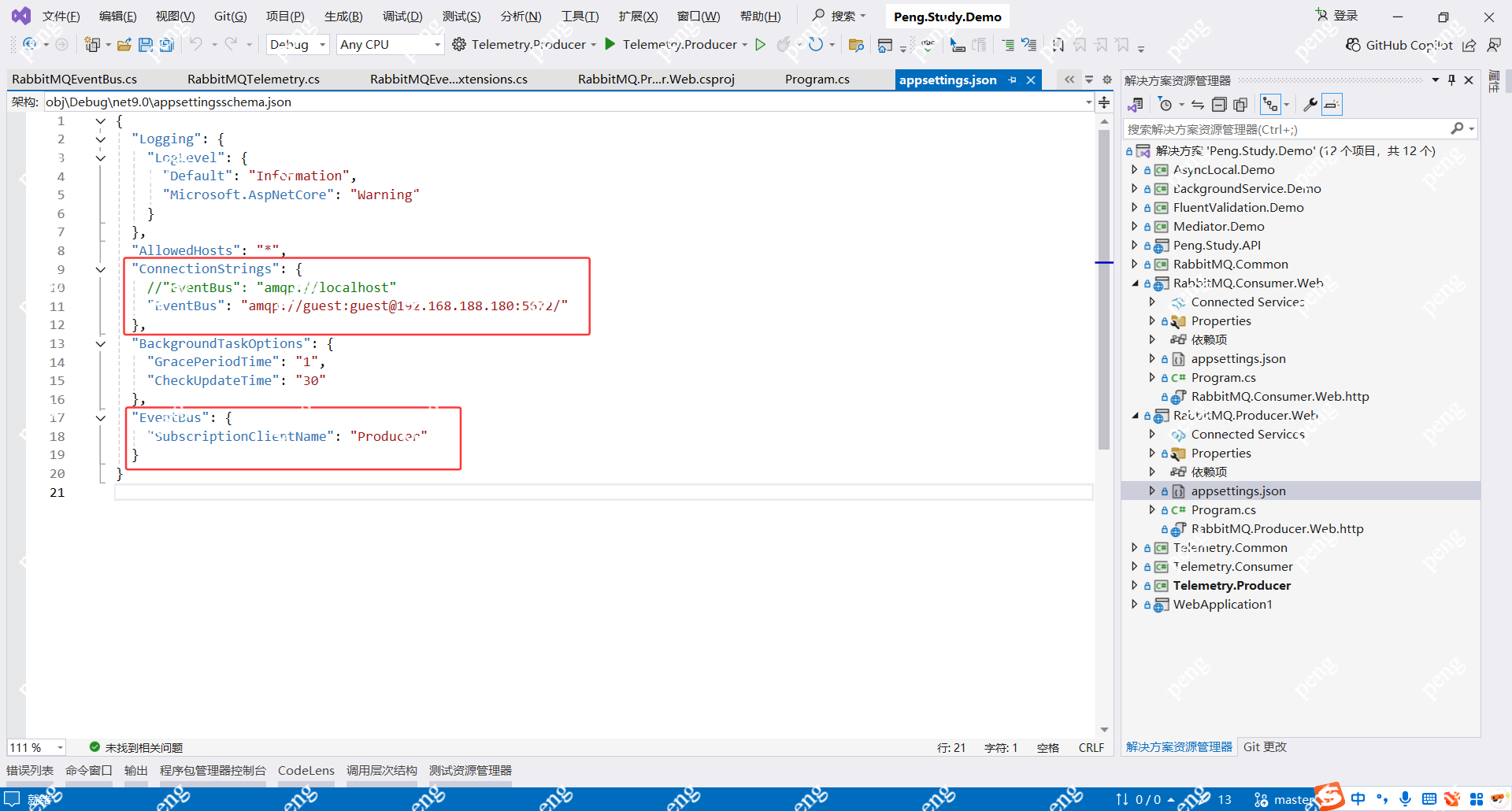Toggle auto-hide pin on Solution Explorer panel

[1451, 80]
